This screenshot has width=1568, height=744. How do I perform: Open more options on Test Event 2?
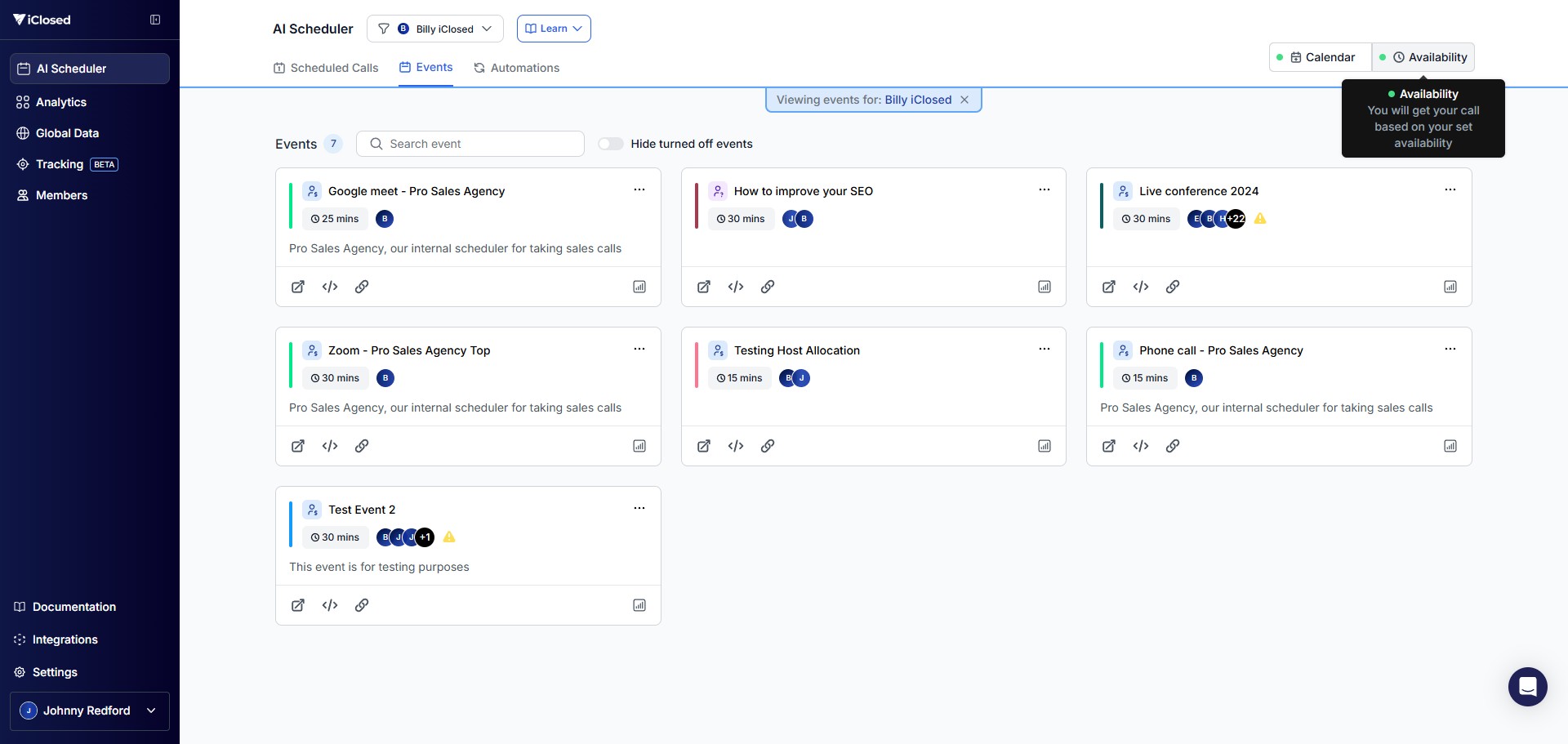[x=639, y=508]
